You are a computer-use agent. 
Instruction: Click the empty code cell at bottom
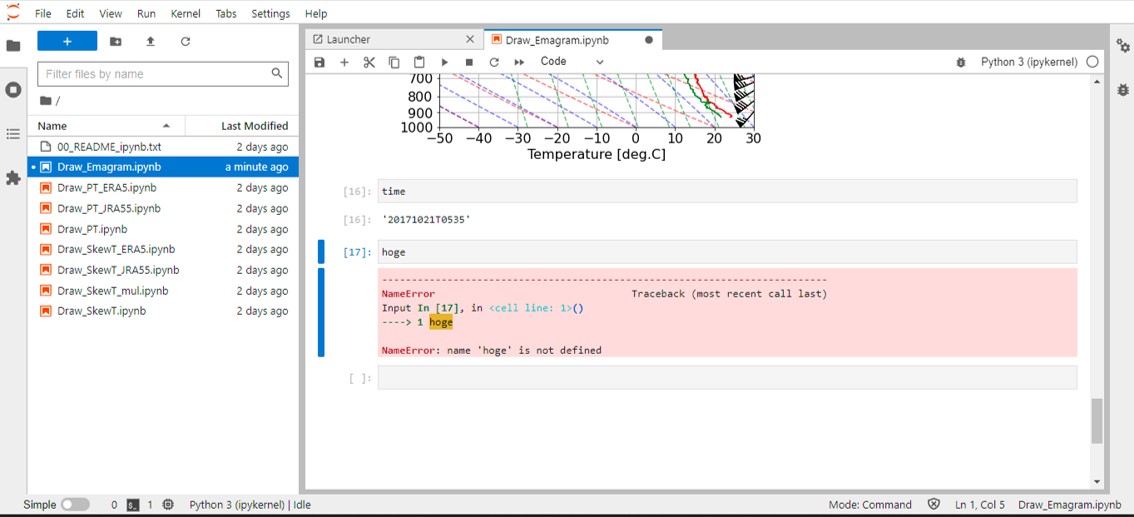727,377
